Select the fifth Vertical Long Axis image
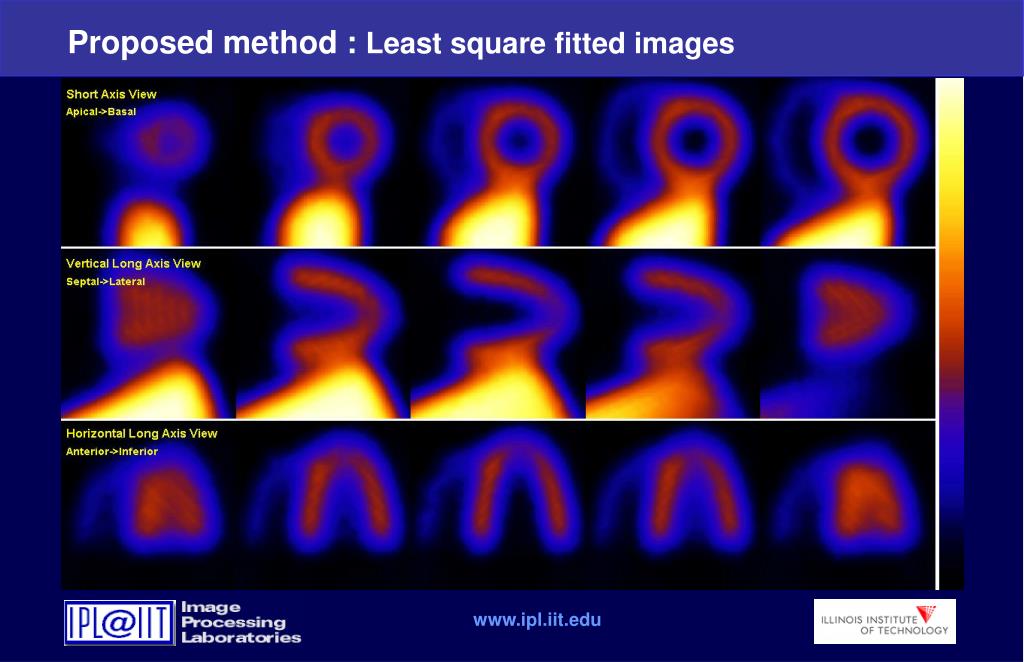 (x=848, y=334)
